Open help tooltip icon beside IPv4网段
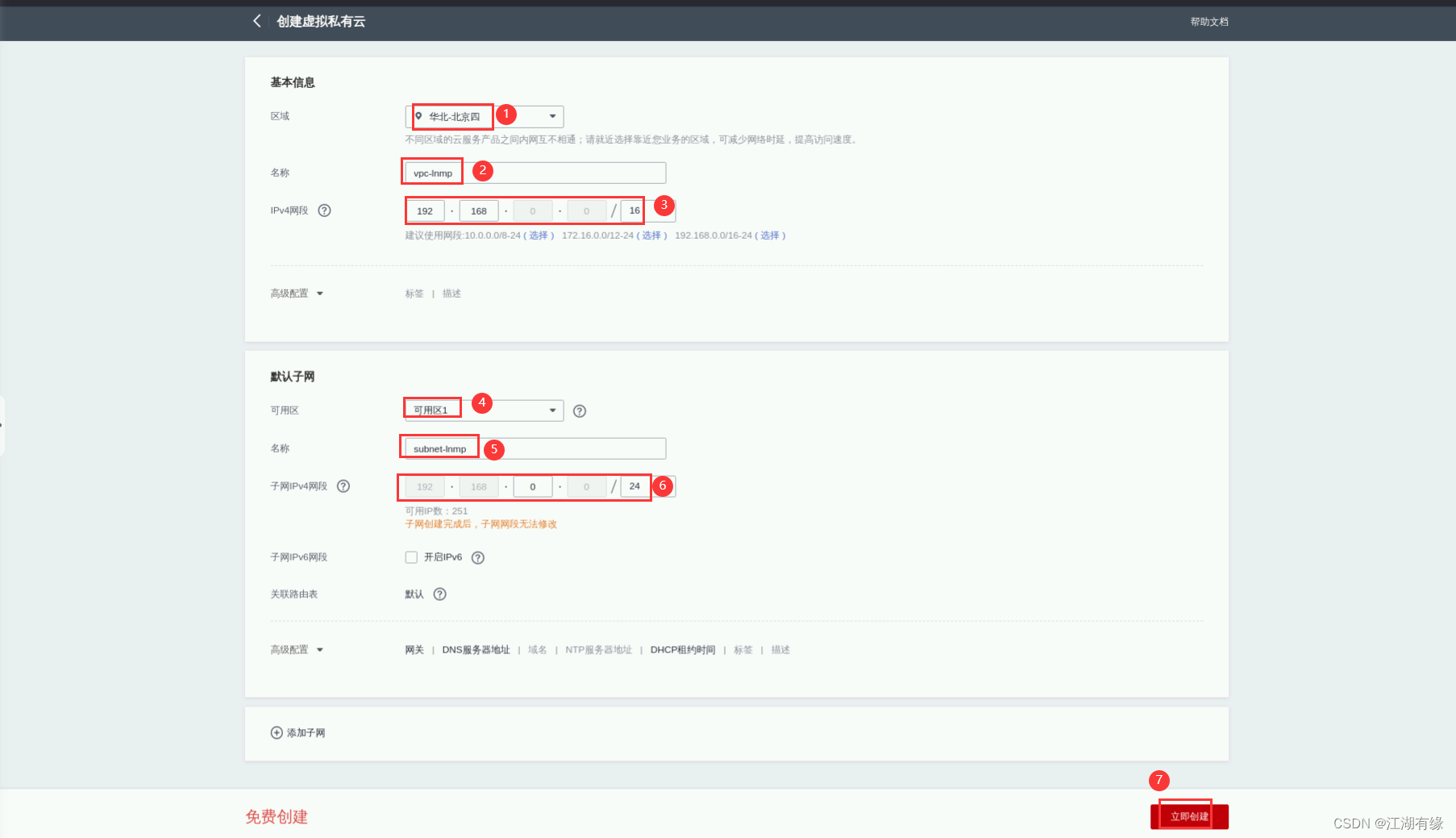 324,210
